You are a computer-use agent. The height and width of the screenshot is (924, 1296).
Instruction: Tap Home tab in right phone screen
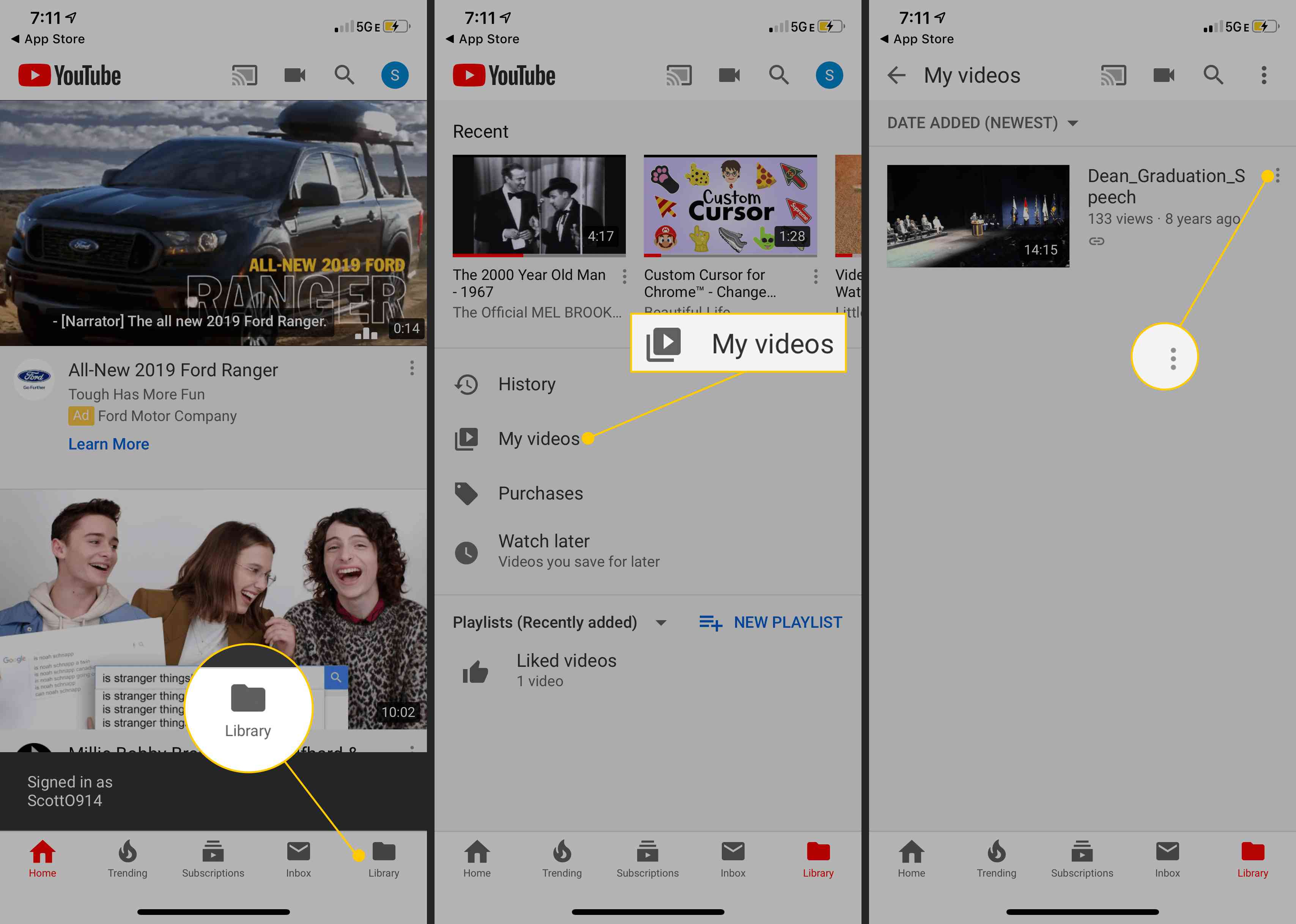911,859
